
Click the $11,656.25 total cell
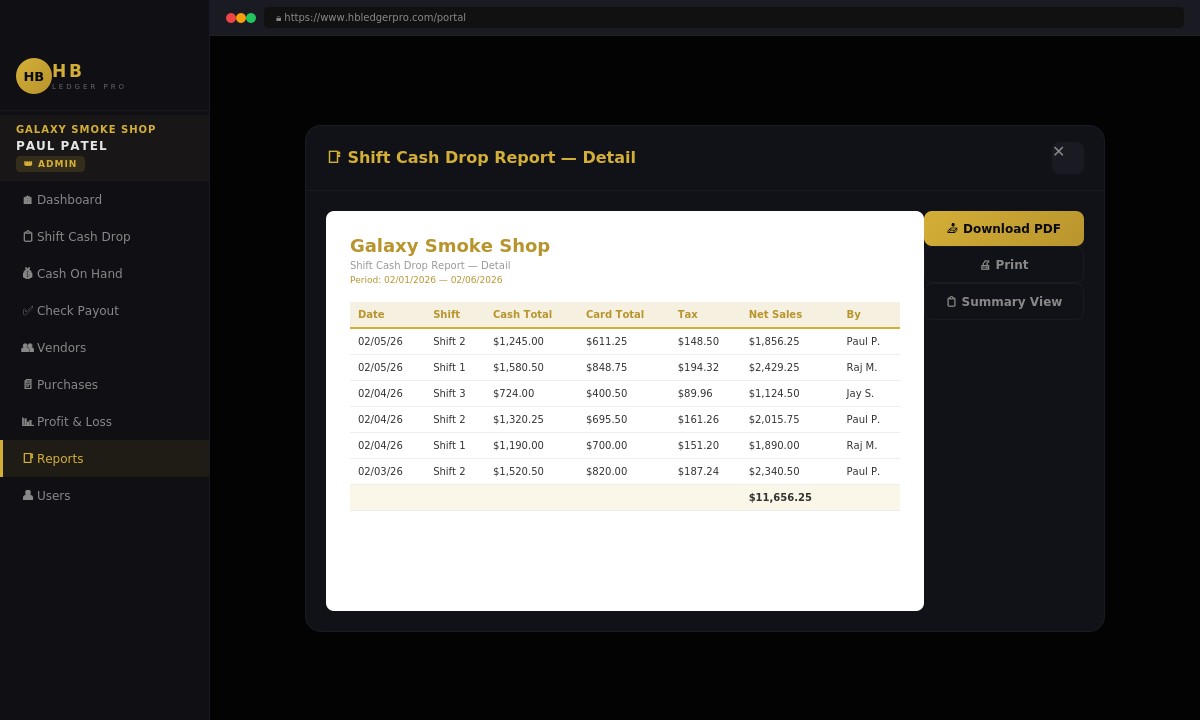780,497
